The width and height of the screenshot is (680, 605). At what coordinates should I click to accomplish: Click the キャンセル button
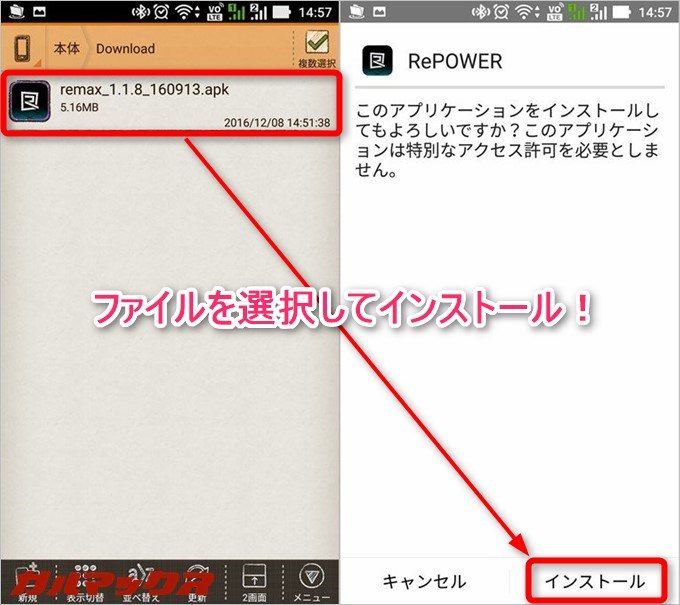pos(424,581)
